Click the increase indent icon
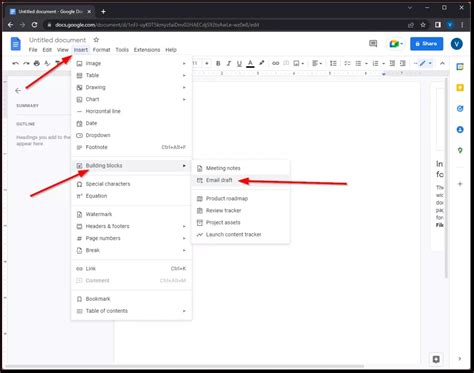The height and width of the screenshot is (373, 474). point(403,63)
